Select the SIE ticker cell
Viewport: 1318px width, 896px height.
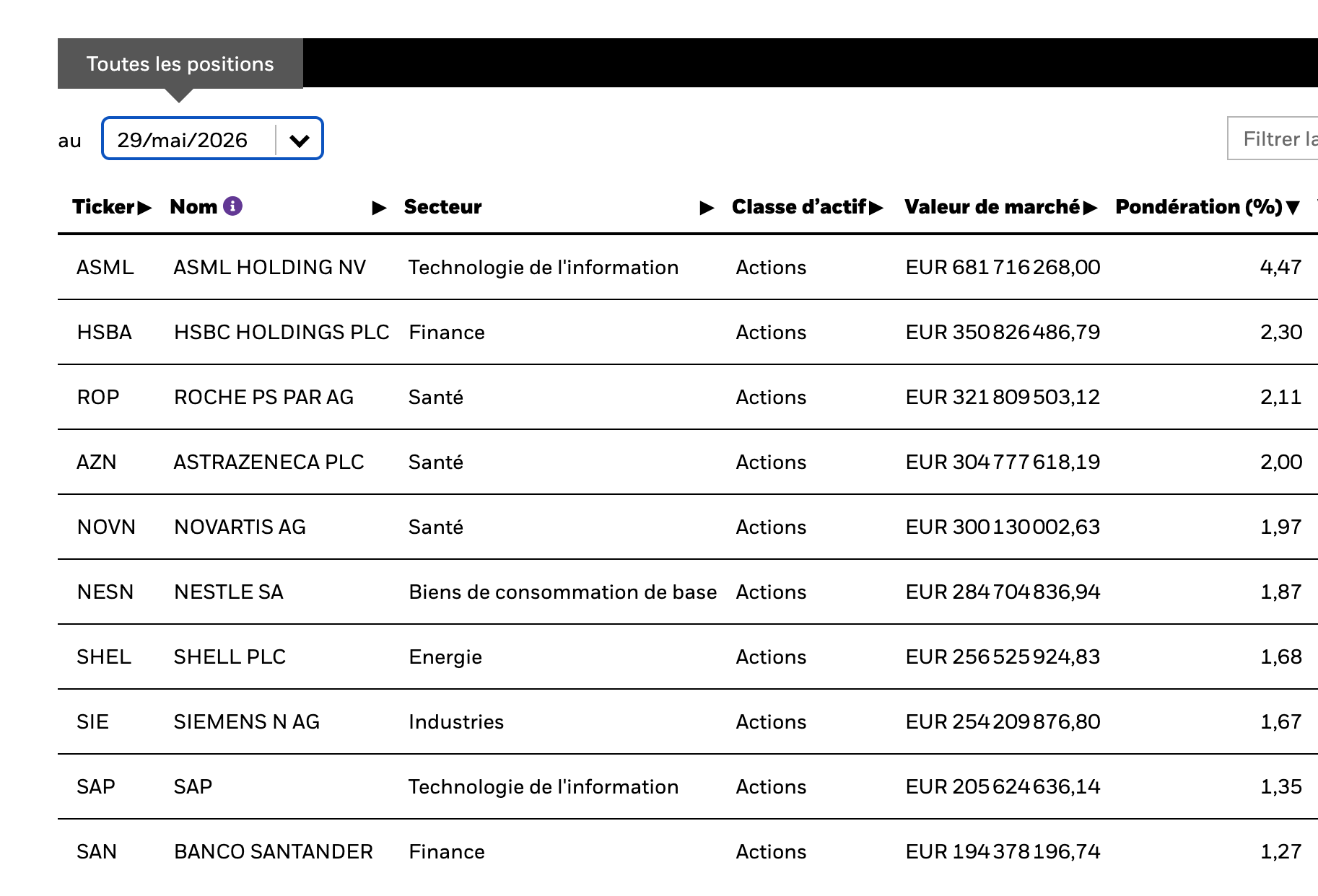tap(93, 722)
